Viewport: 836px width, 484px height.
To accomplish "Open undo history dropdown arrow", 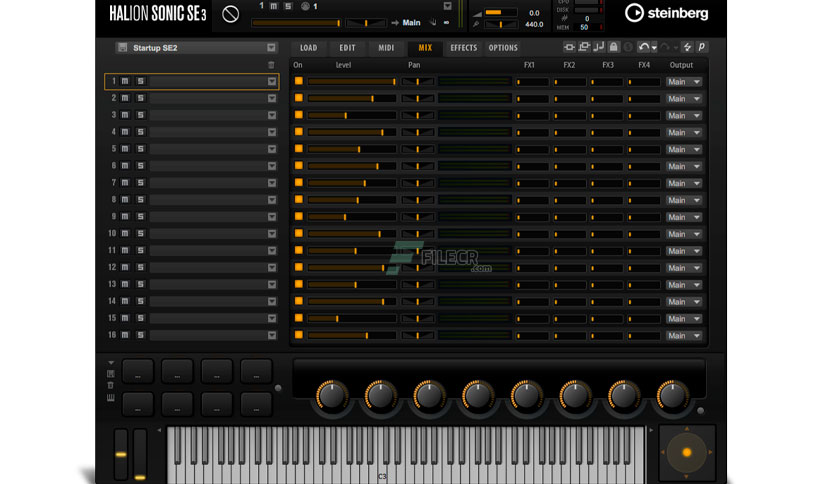I will click(x=654, y=48).
